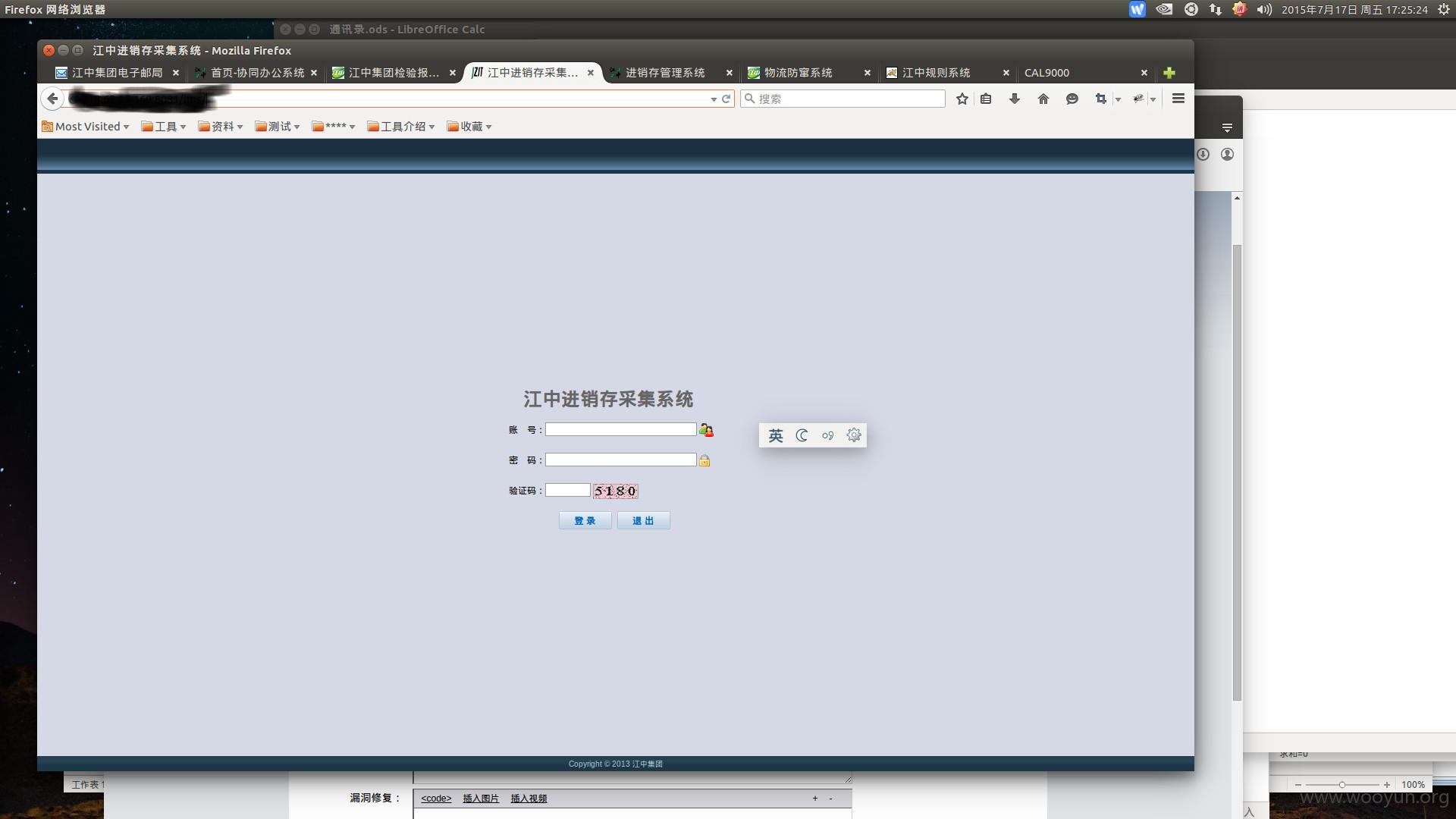
Task: Open volume indicator in top panel
Action: 1263,9
